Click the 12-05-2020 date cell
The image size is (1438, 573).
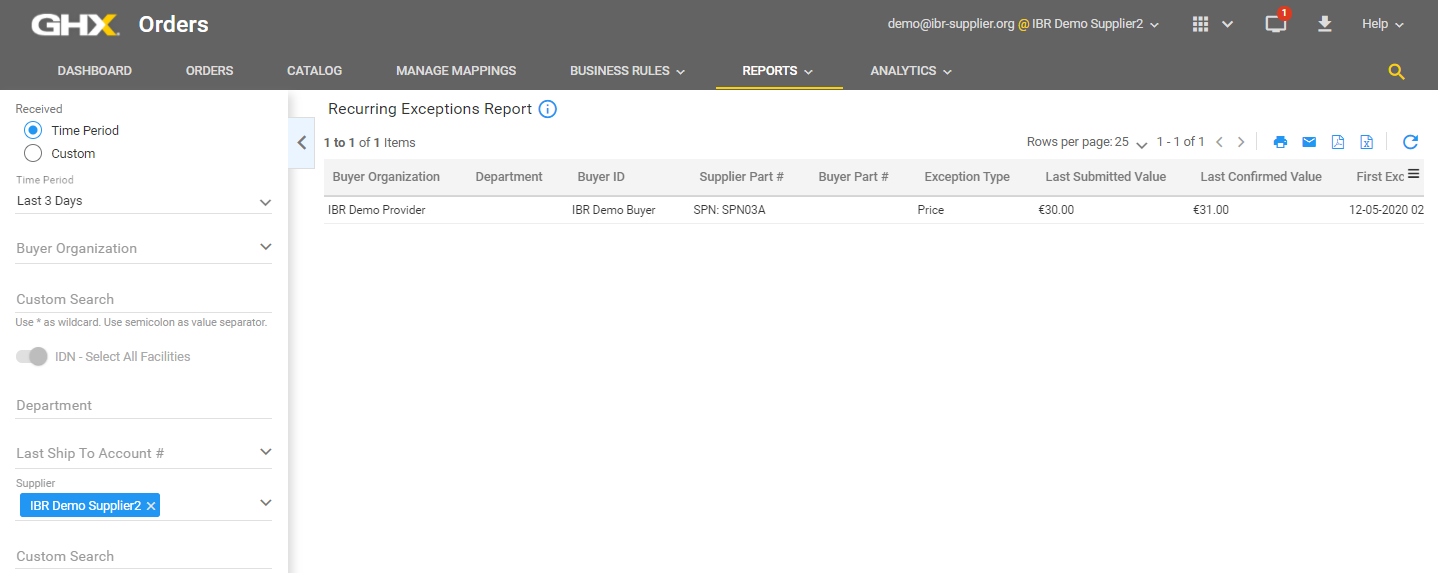tap(1386, 210)
